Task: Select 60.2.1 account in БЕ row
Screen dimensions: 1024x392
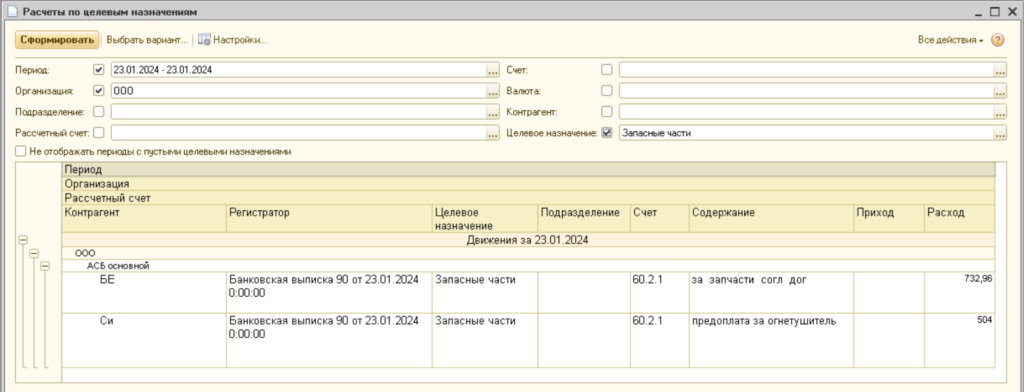Action: (x=660, y=293)
